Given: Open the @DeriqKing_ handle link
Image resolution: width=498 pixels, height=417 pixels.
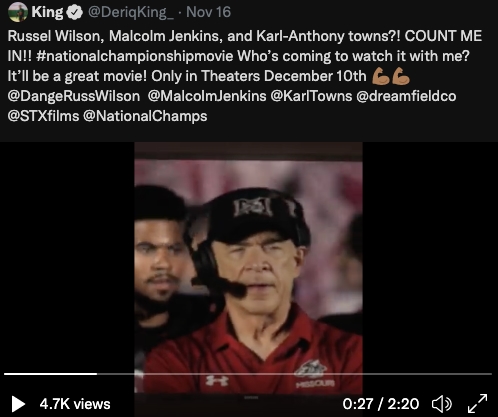Looking at the screenshot, I should coord(131,12).
